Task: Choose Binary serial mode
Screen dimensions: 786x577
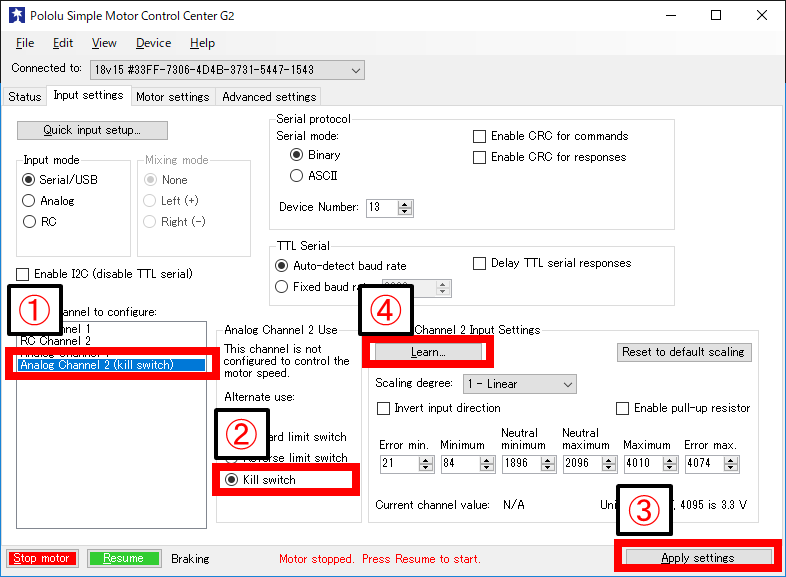Action: coord(315,155)
